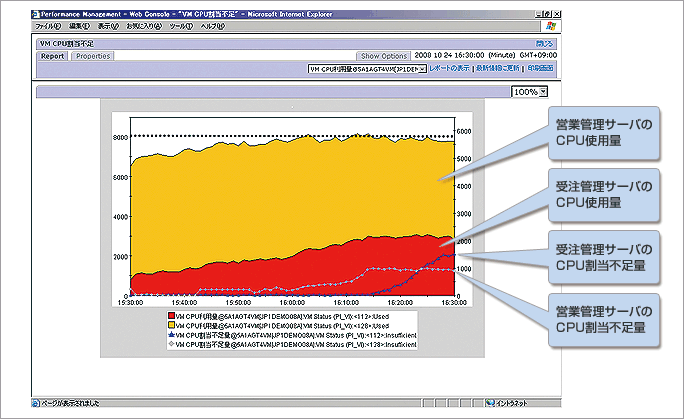
Task: Click the 8000 label on left axis
Action: [x=120, y=137]
